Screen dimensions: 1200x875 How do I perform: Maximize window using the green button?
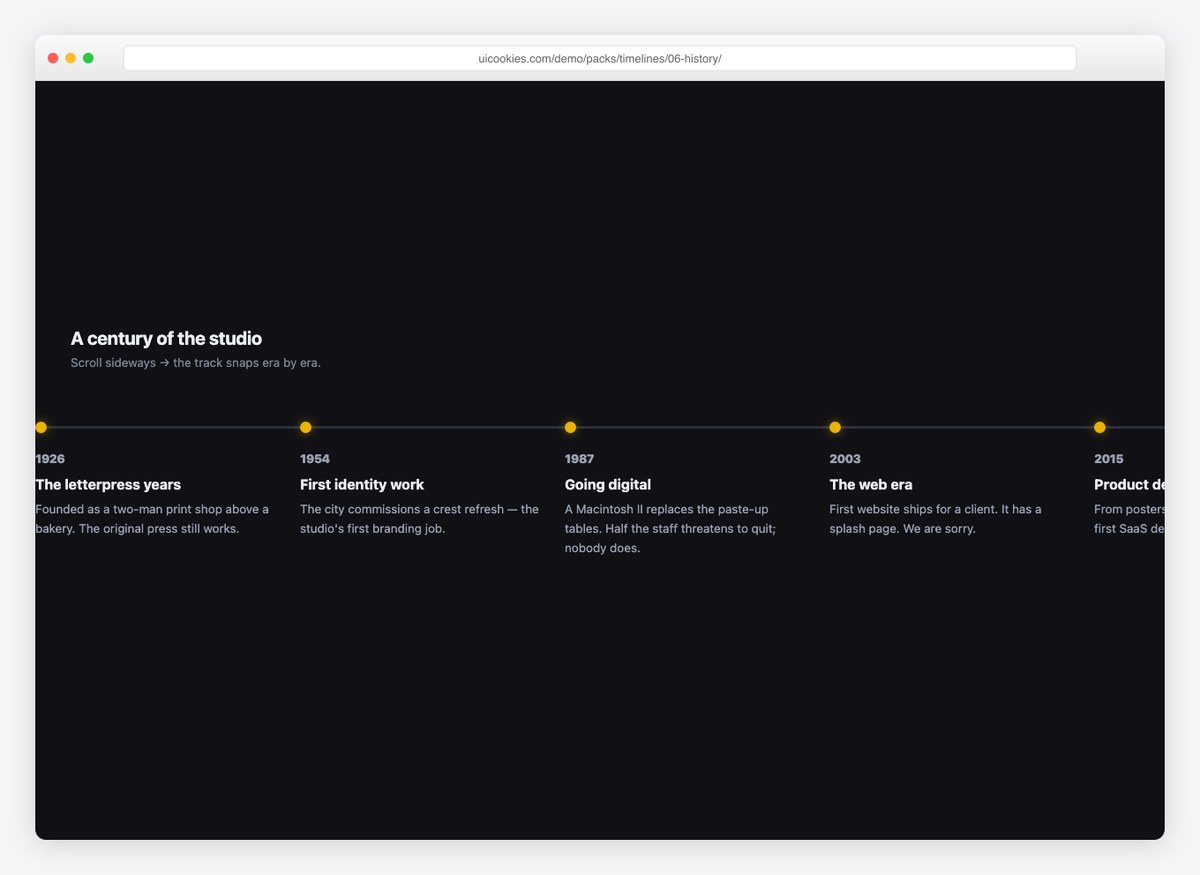[x=88, y=58]
